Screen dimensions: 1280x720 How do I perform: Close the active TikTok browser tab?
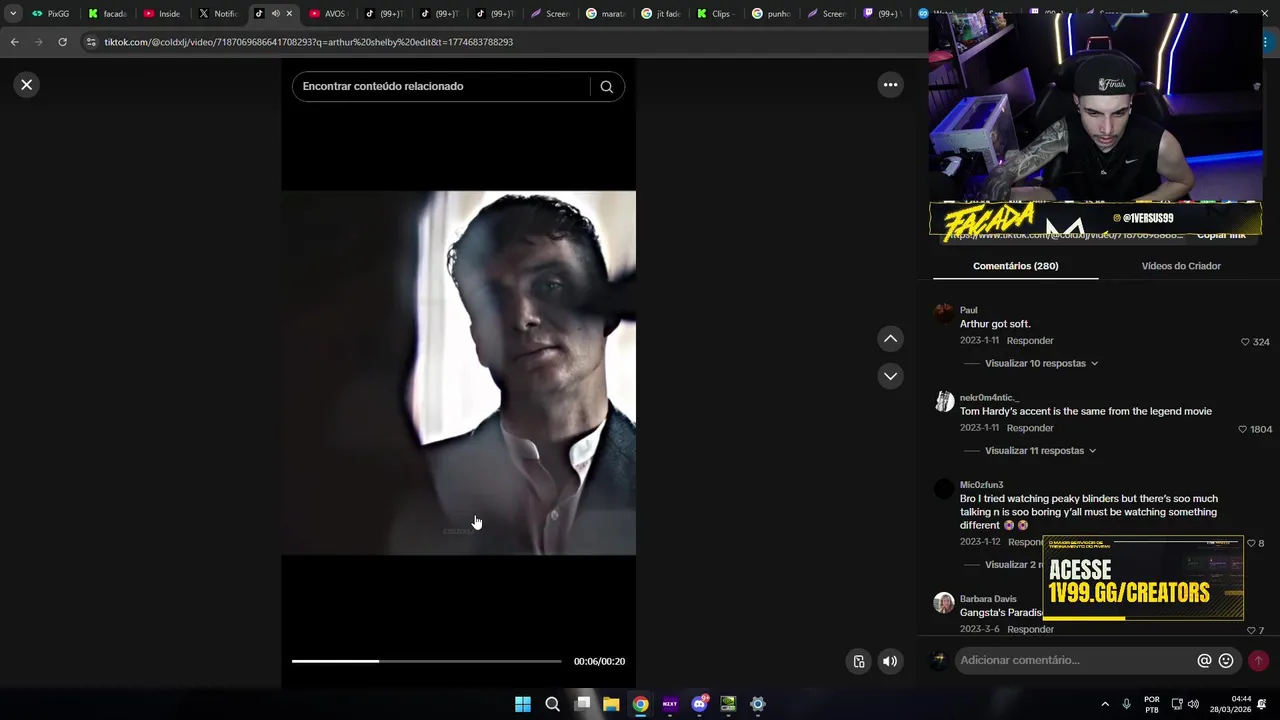pyautogui.click(x=289, y=14)
